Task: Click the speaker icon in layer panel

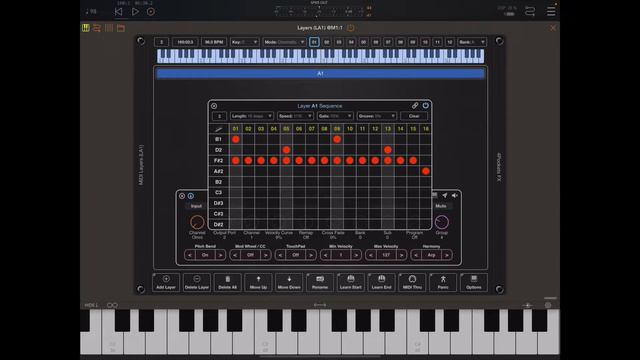Action: (x=454, y=196)
